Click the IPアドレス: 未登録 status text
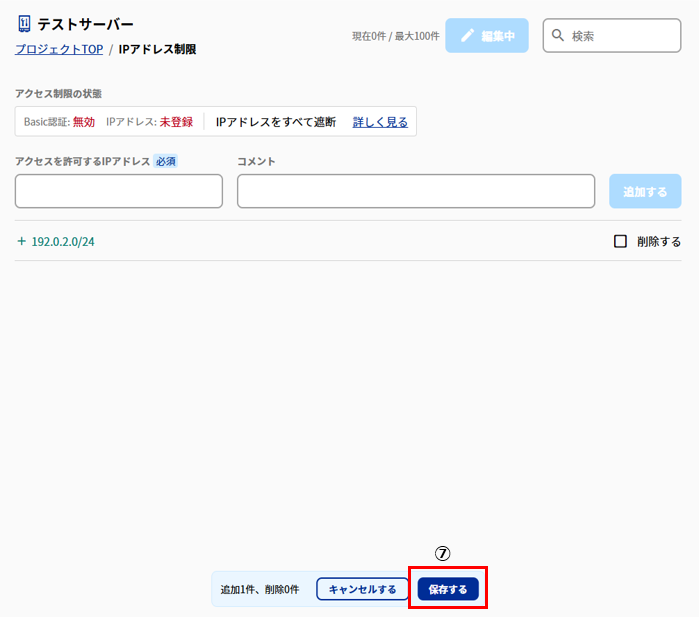This screenshot has width=699, height=617. click(149, 122)
